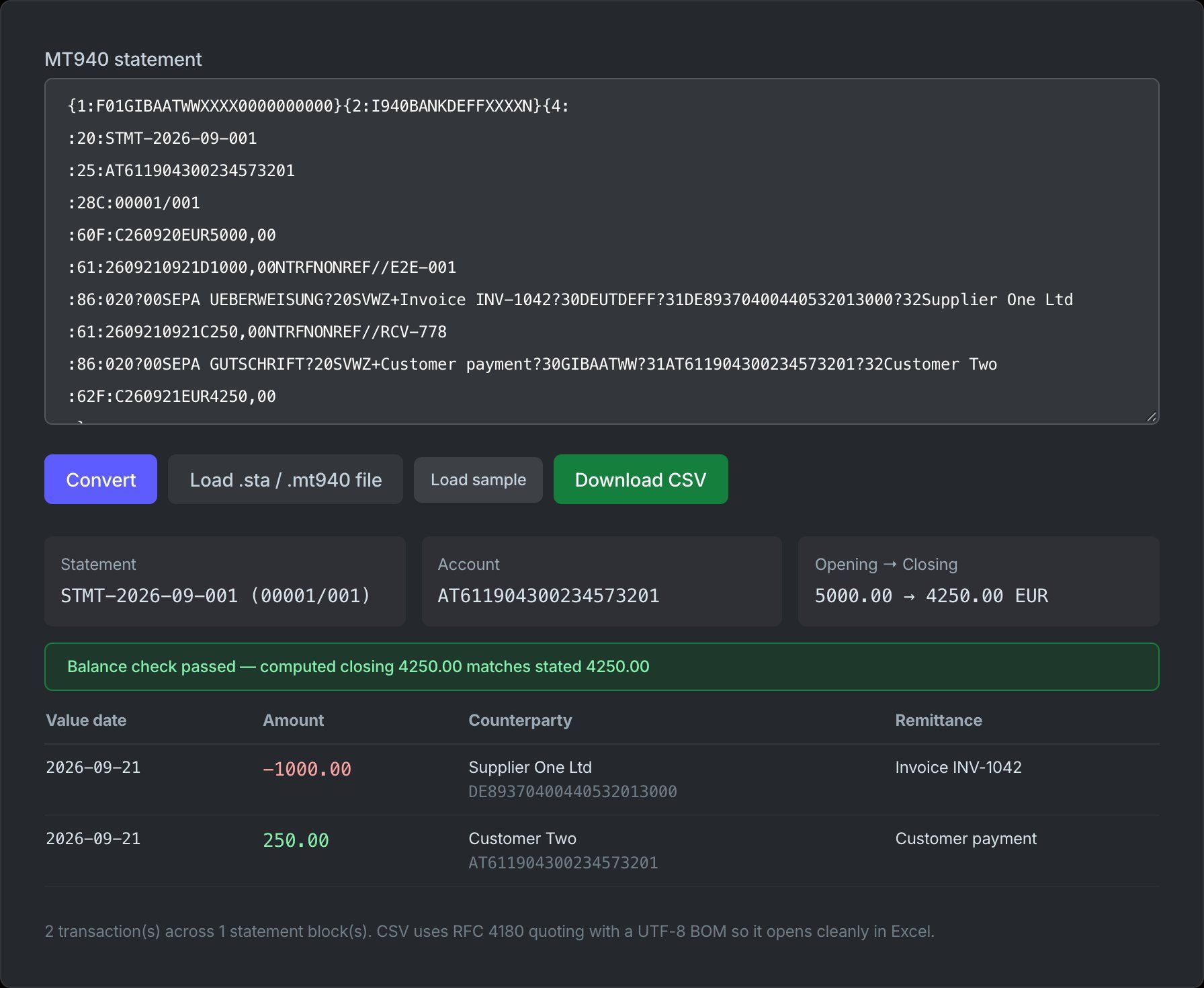Open the Load .sta / .mt940 file button
The width and height of the screenshot is (1204, 988).
286,479
